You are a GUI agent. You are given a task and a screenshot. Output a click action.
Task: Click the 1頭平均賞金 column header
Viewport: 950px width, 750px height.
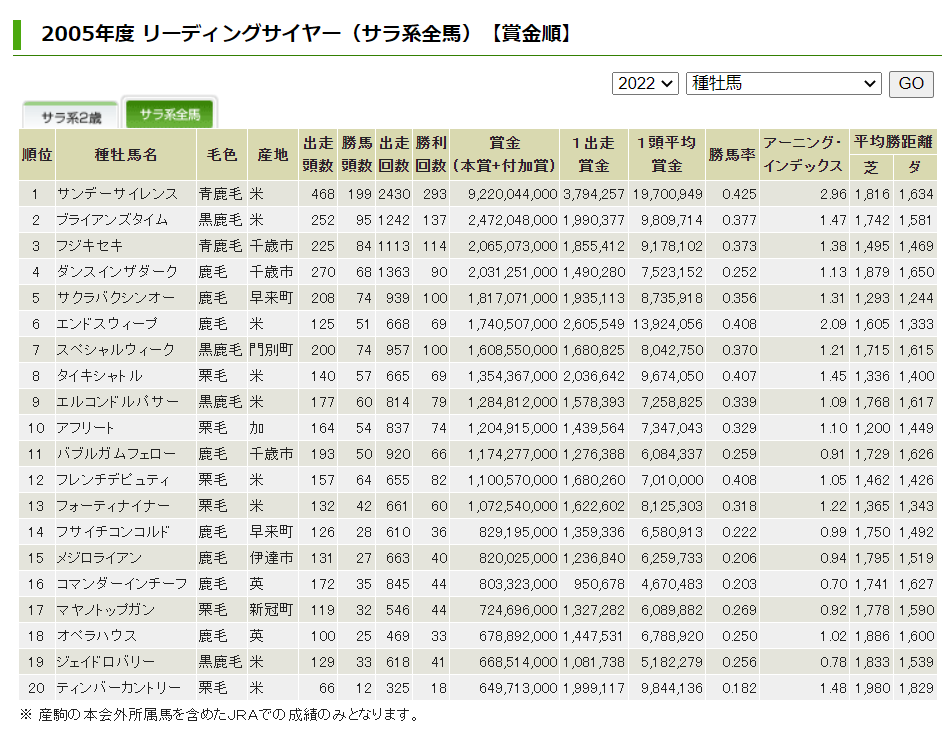click(666, 154)
